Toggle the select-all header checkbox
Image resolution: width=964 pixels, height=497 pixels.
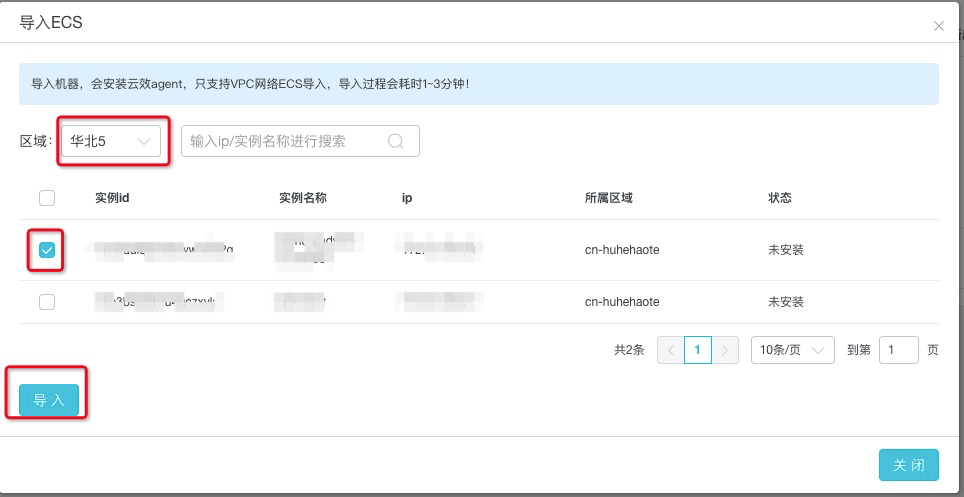[47, 198]
